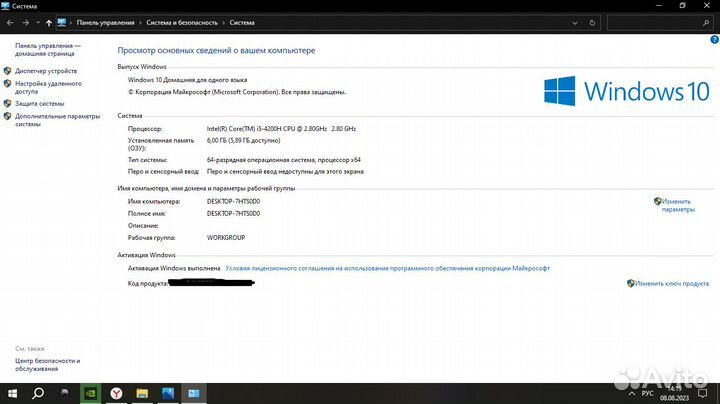Screen dimensions: 720x404
Task: Open taskbar search magnifier
Action: (x=38, y=393)
